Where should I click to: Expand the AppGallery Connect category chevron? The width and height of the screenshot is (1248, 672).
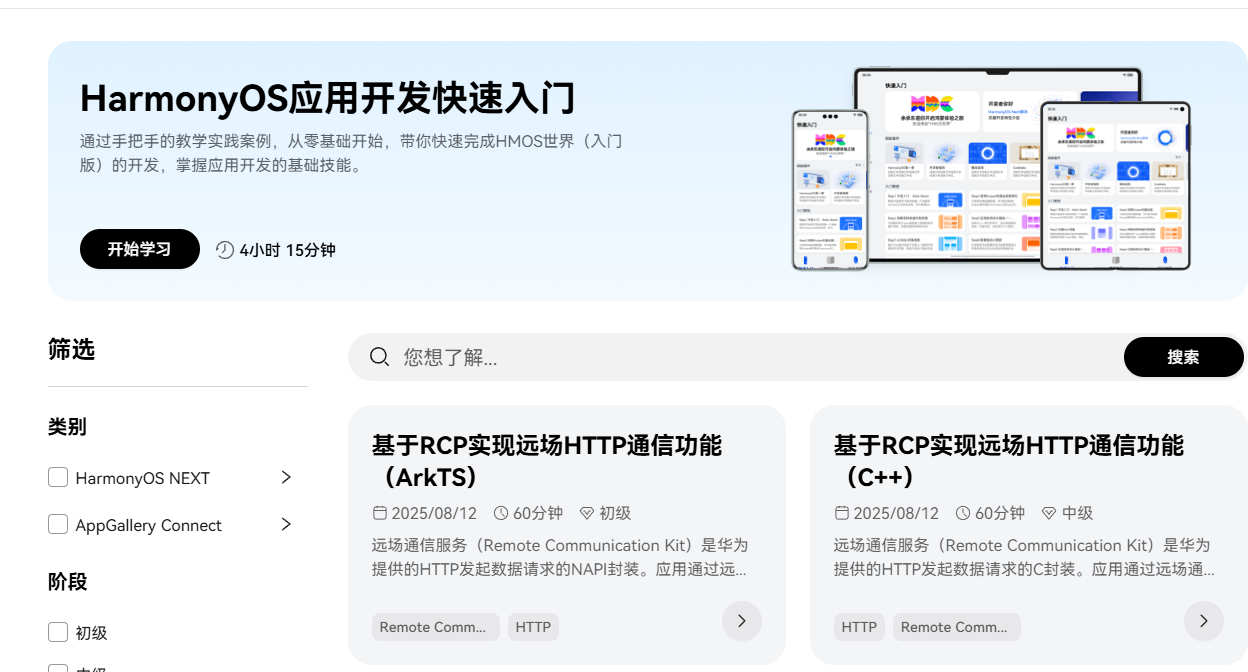click(286, 524)
